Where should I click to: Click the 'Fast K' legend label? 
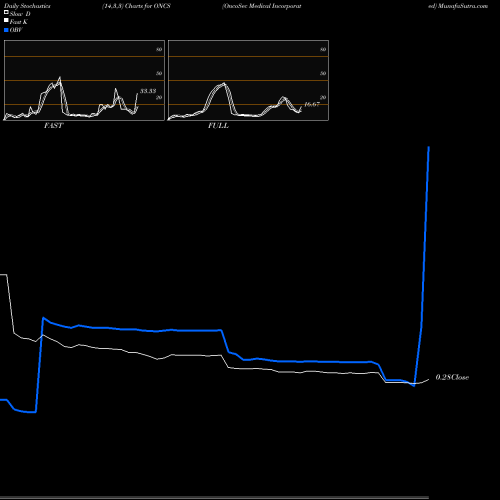[x=19, y=22]
